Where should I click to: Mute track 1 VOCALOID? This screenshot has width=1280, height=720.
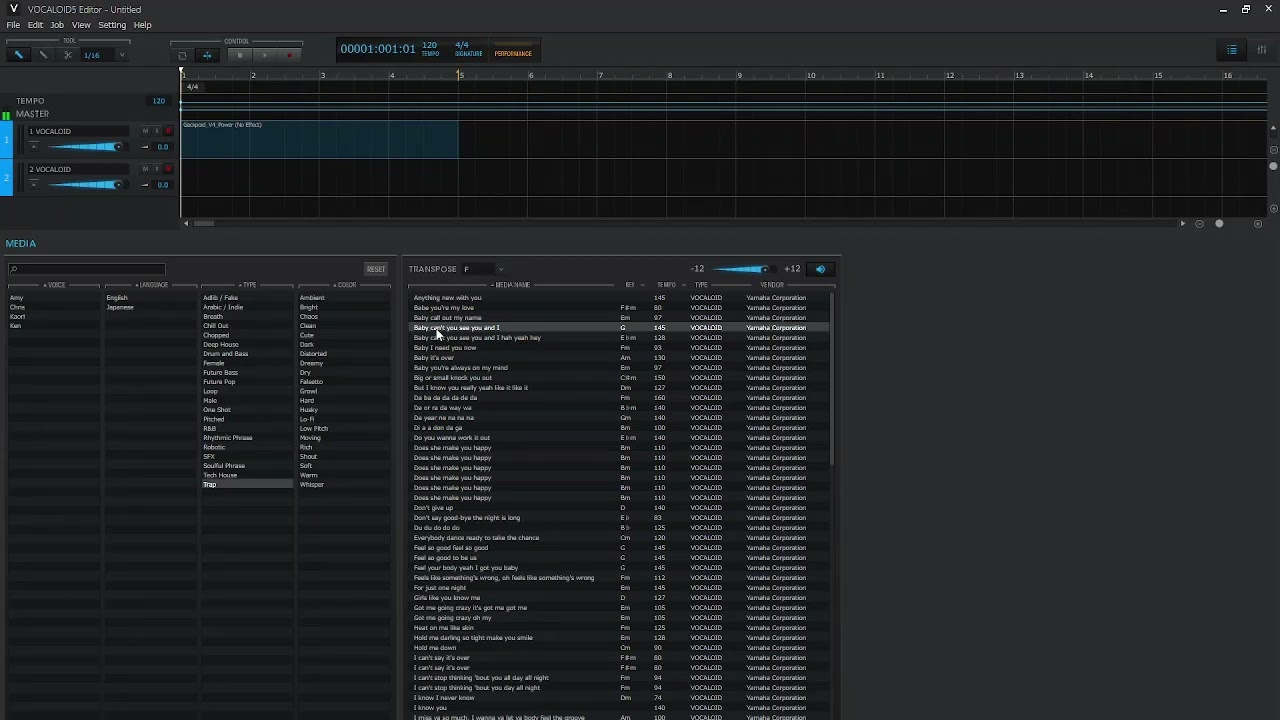pyautogui.click(x=145, y=131)
